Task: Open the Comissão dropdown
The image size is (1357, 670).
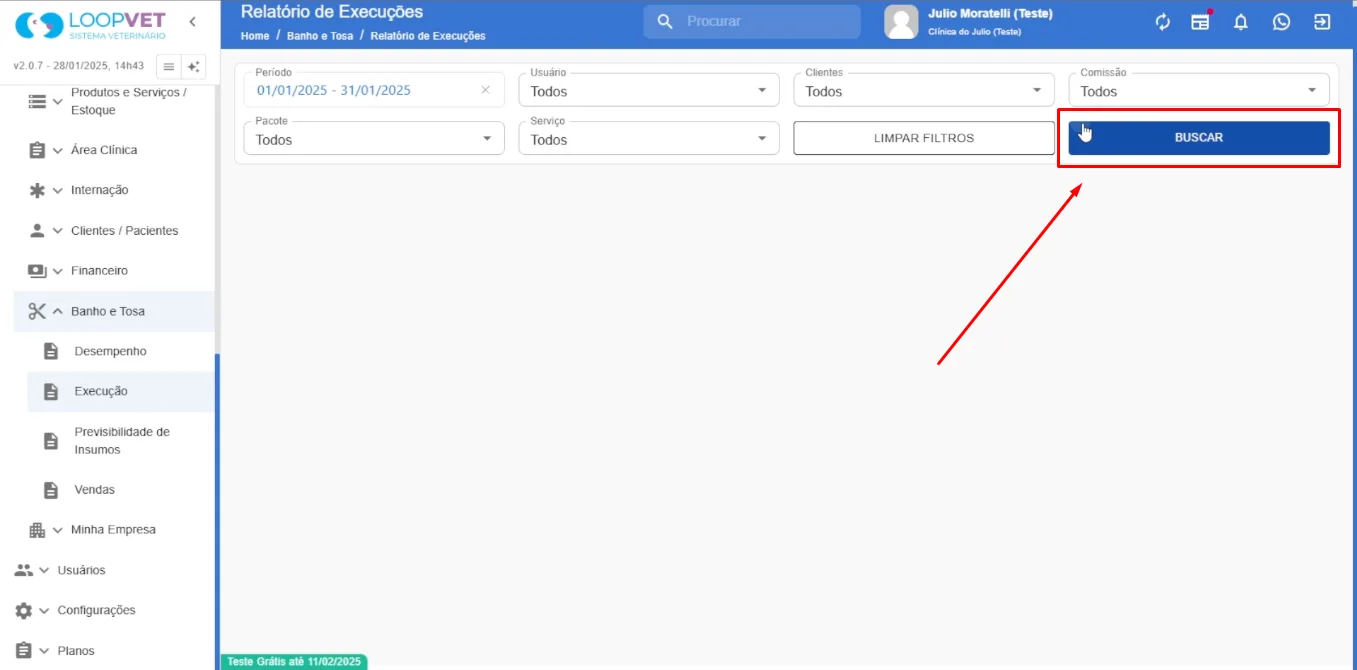Action: 1199,90
